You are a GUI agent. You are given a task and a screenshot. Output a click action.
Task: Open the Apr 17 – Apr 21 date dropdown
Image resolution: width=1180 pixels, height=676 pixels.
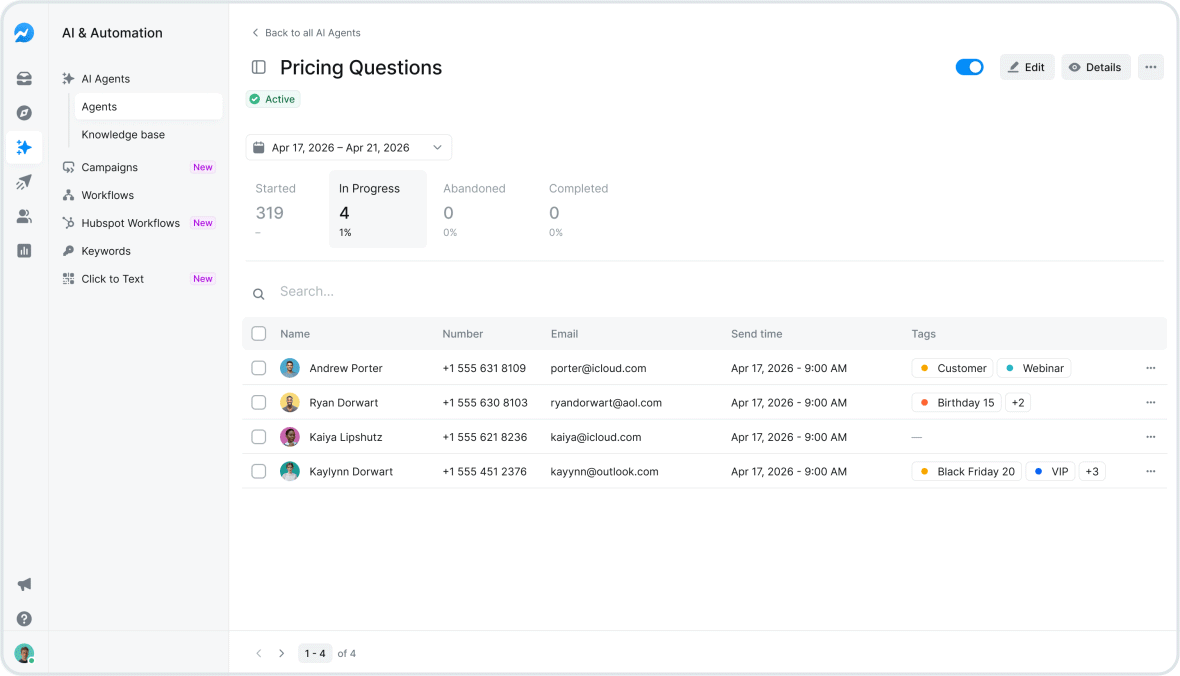[x=348, y=147]
